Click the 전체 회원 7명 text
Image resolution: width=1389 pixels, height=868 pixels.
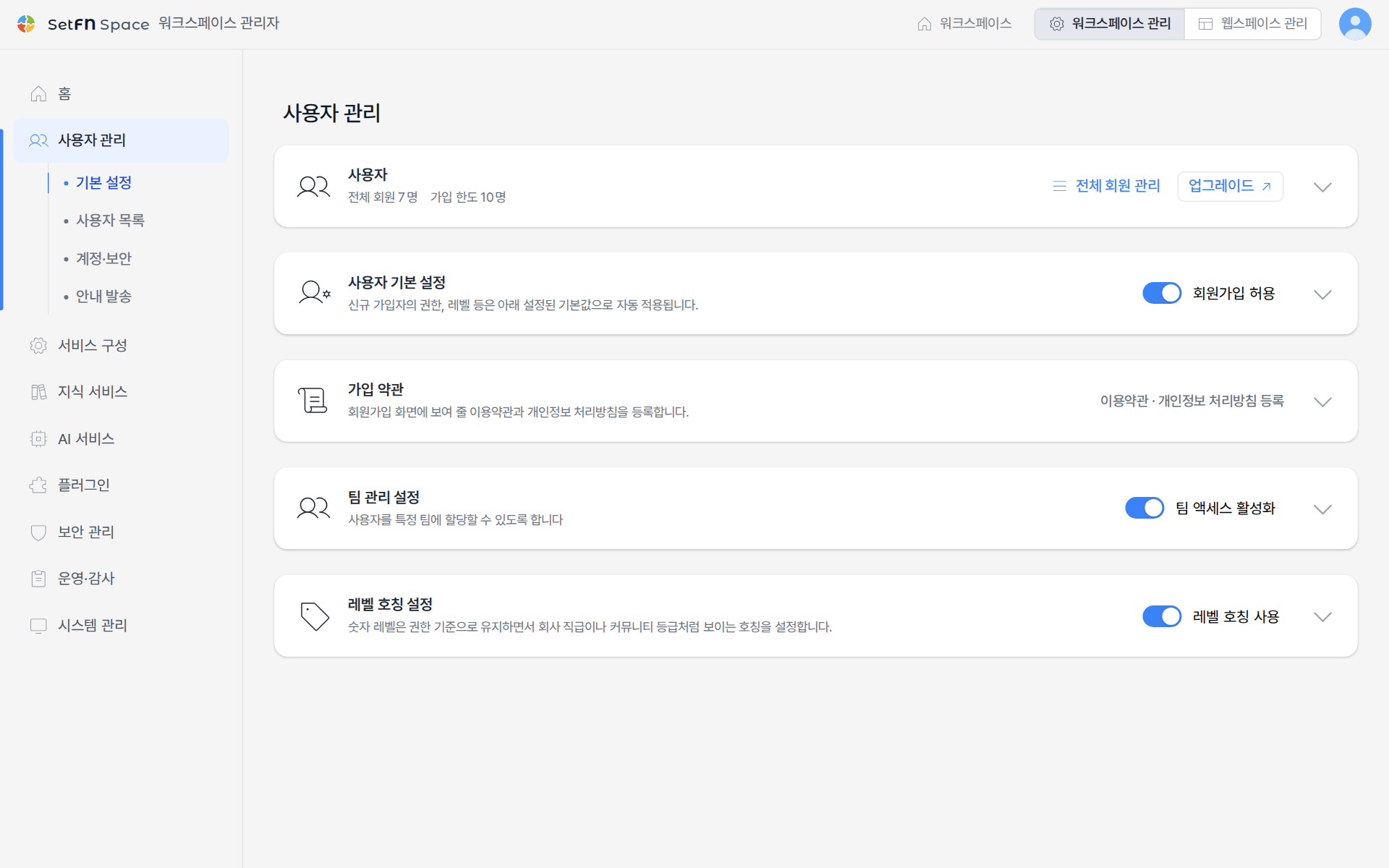(383, 197)
